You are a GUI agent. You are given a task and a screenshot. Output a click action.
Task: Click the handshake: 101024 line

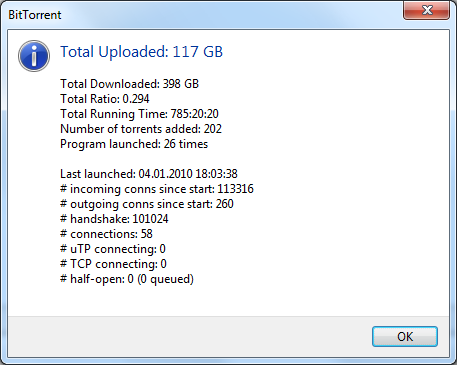click(114, 219)
